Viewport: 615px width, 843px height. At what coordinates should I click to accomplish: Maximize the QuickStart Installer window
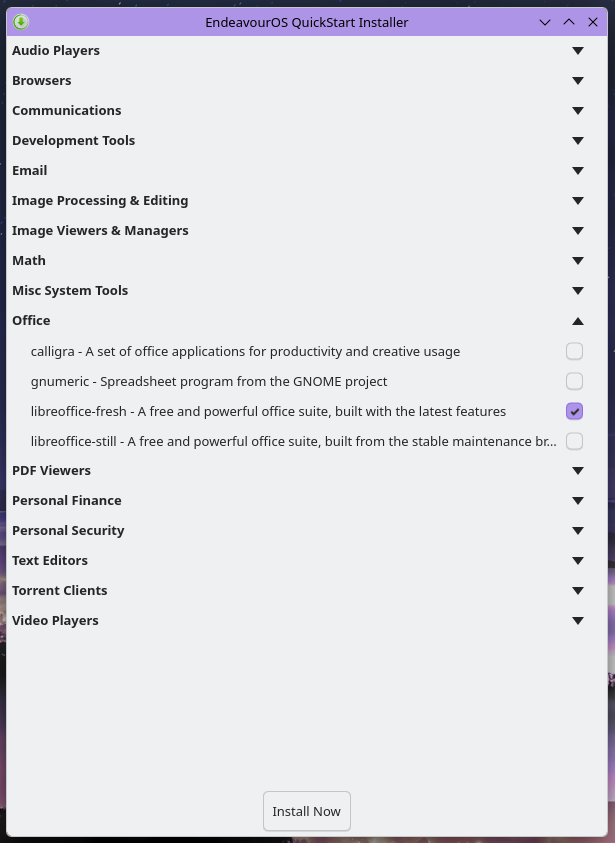pos(569,22)
